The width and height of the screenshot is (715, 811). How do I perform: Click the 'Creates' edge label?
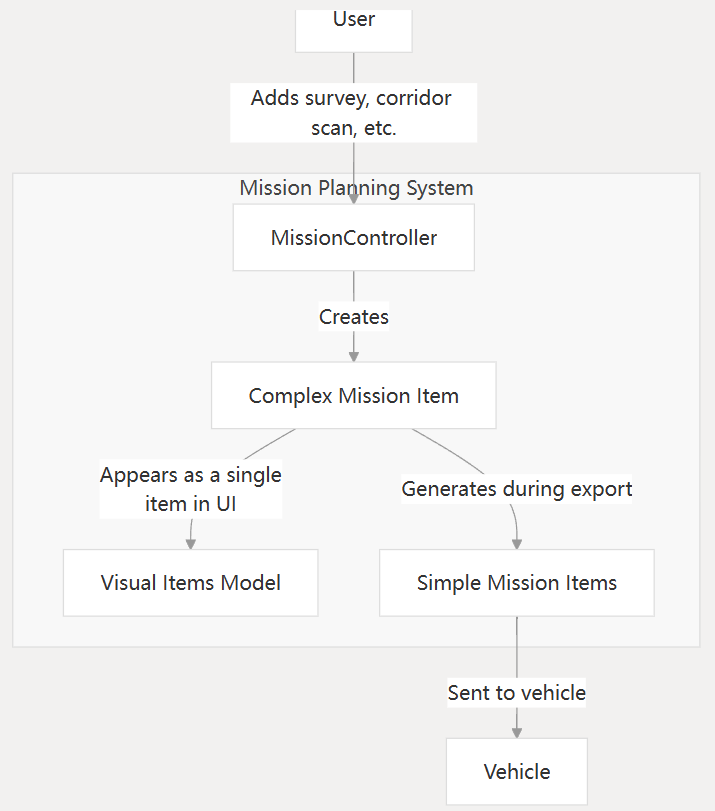coord(354,317)
